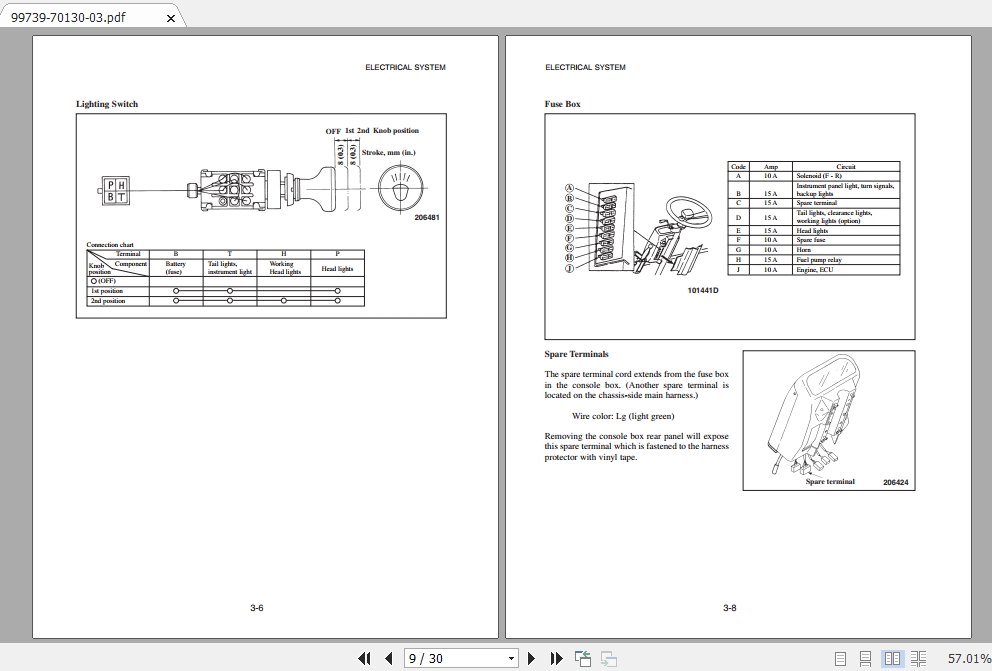Open the page number dropdown list
Viewport: 992px width, 671px height.
[x=510, y=658]
